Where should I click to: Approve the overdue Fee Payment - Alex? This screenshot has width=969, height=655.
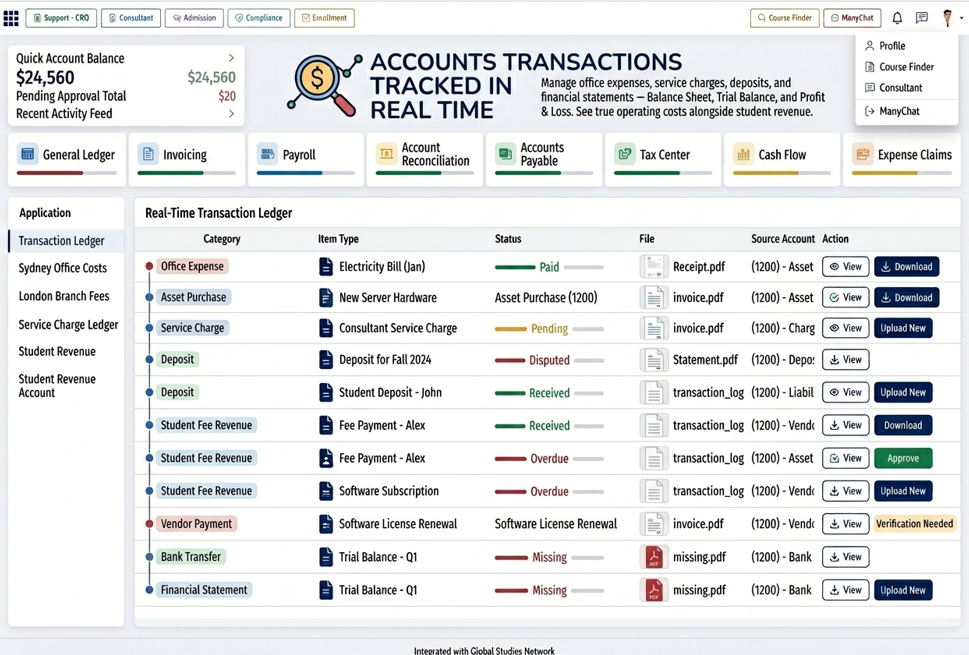tap(903, 458)
